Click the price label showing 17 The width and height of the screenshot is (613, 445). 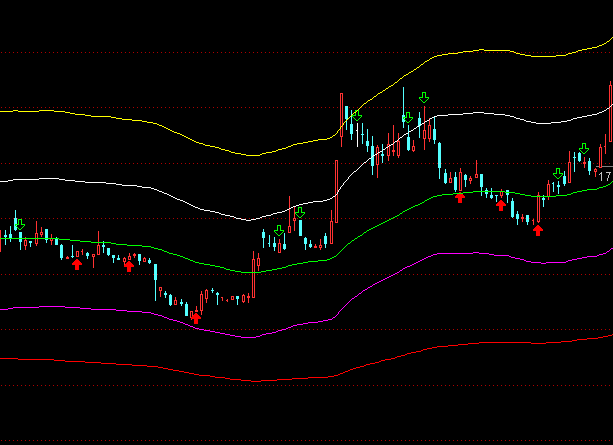pyautogui.click(x=604, y=176)
